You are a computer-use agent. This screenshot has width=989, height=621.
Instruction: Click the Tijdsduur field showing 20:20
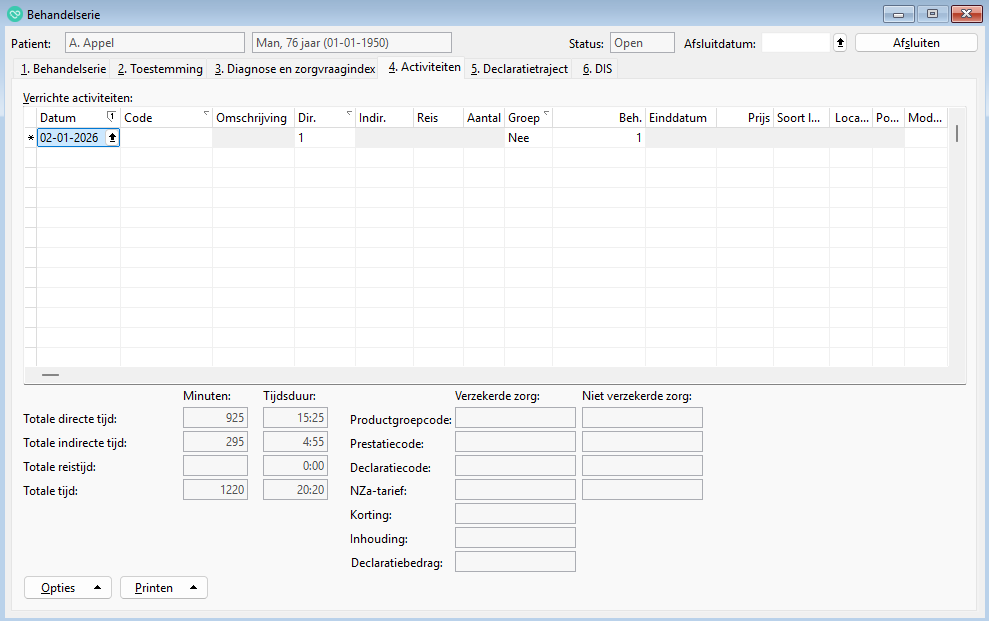pyautogui.click(x=295, y=489)
